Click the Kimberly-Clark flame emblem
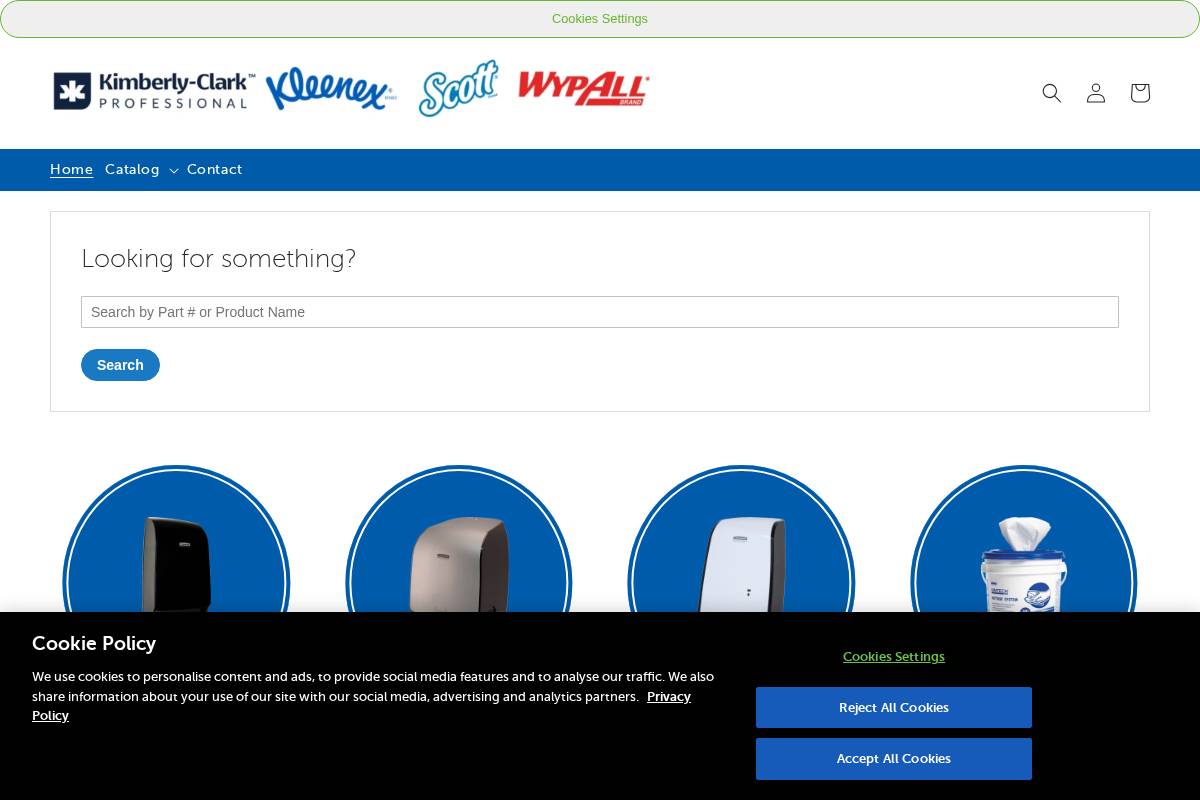This screenshot has height=800, width=1200. pyautogui.click(x=72, y=89)
